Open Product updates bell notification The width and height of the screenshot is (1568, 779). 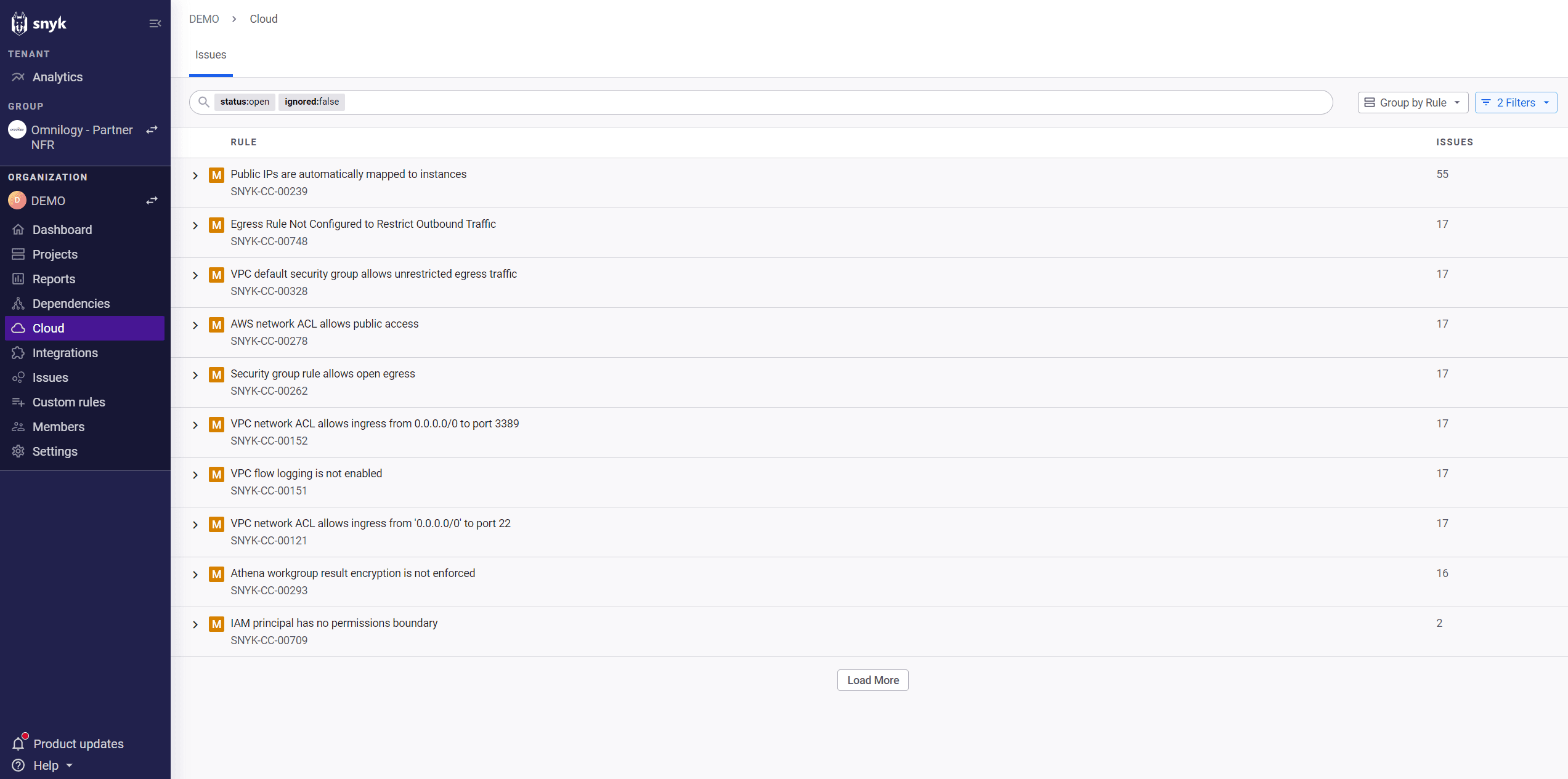(x=19, y=743)
